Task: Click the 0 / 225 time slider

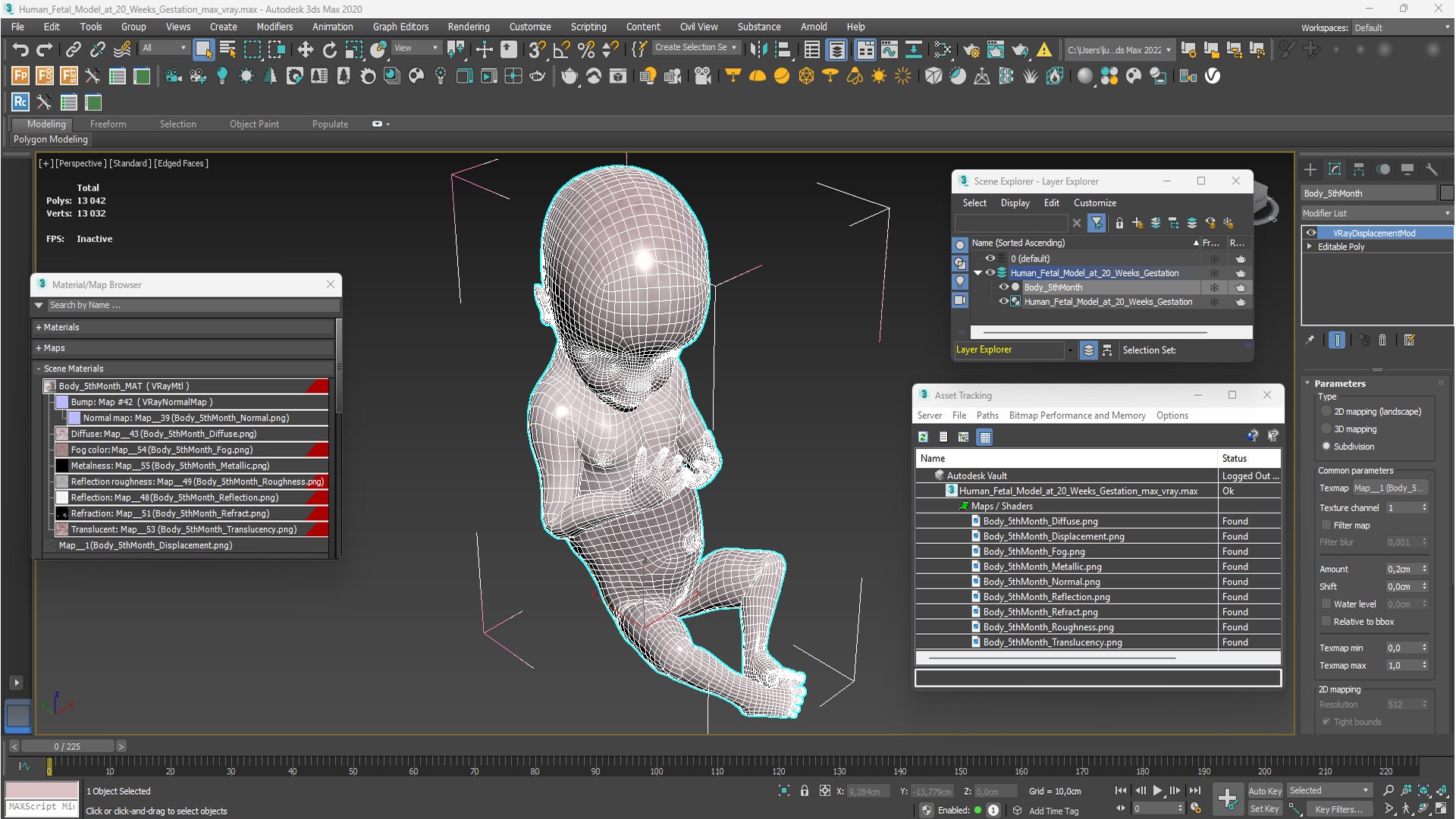Action: pos(67,747)
